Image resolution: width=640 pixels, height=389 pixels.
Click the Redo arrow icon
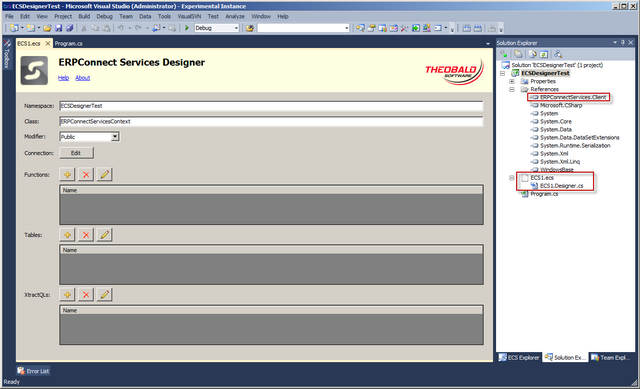(x=138, y=28)
